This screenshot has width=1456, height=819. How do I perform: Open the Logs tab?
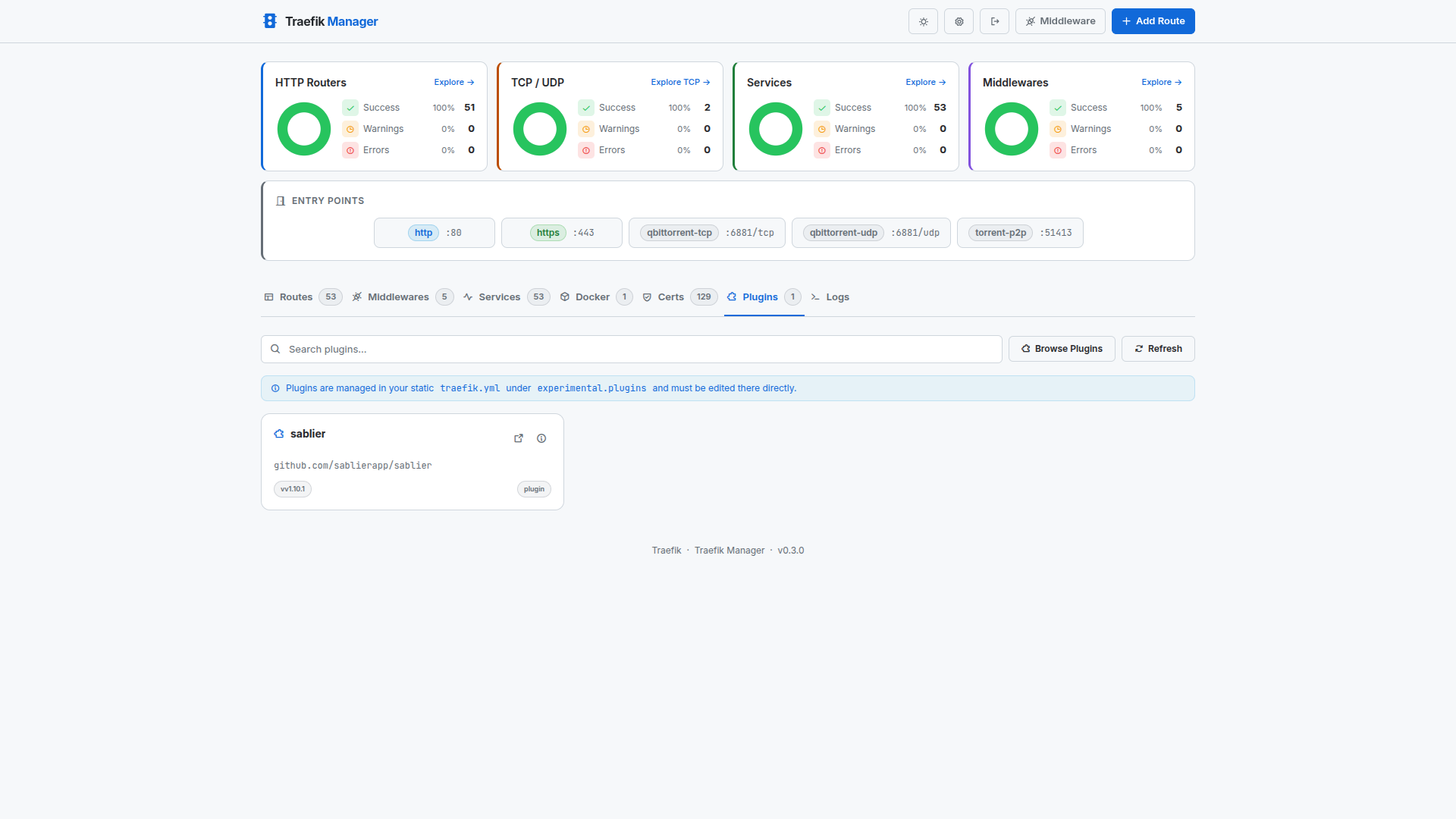837,297
